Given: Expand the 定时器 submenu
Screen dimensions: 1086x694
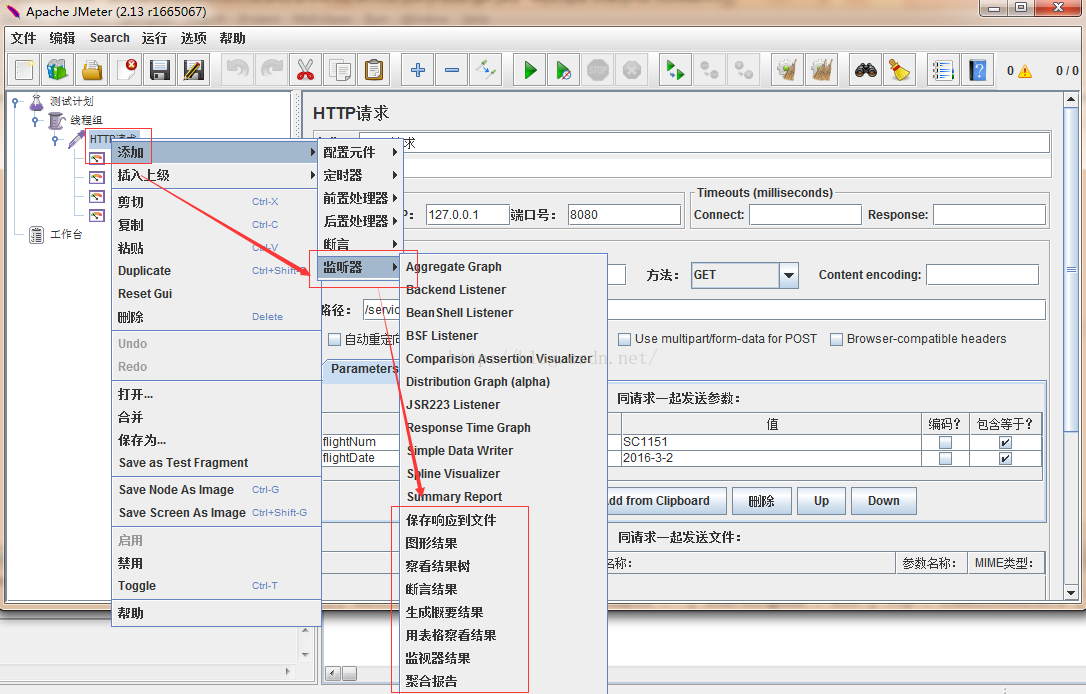Looking at the screenshot, I should pos(360,175).
